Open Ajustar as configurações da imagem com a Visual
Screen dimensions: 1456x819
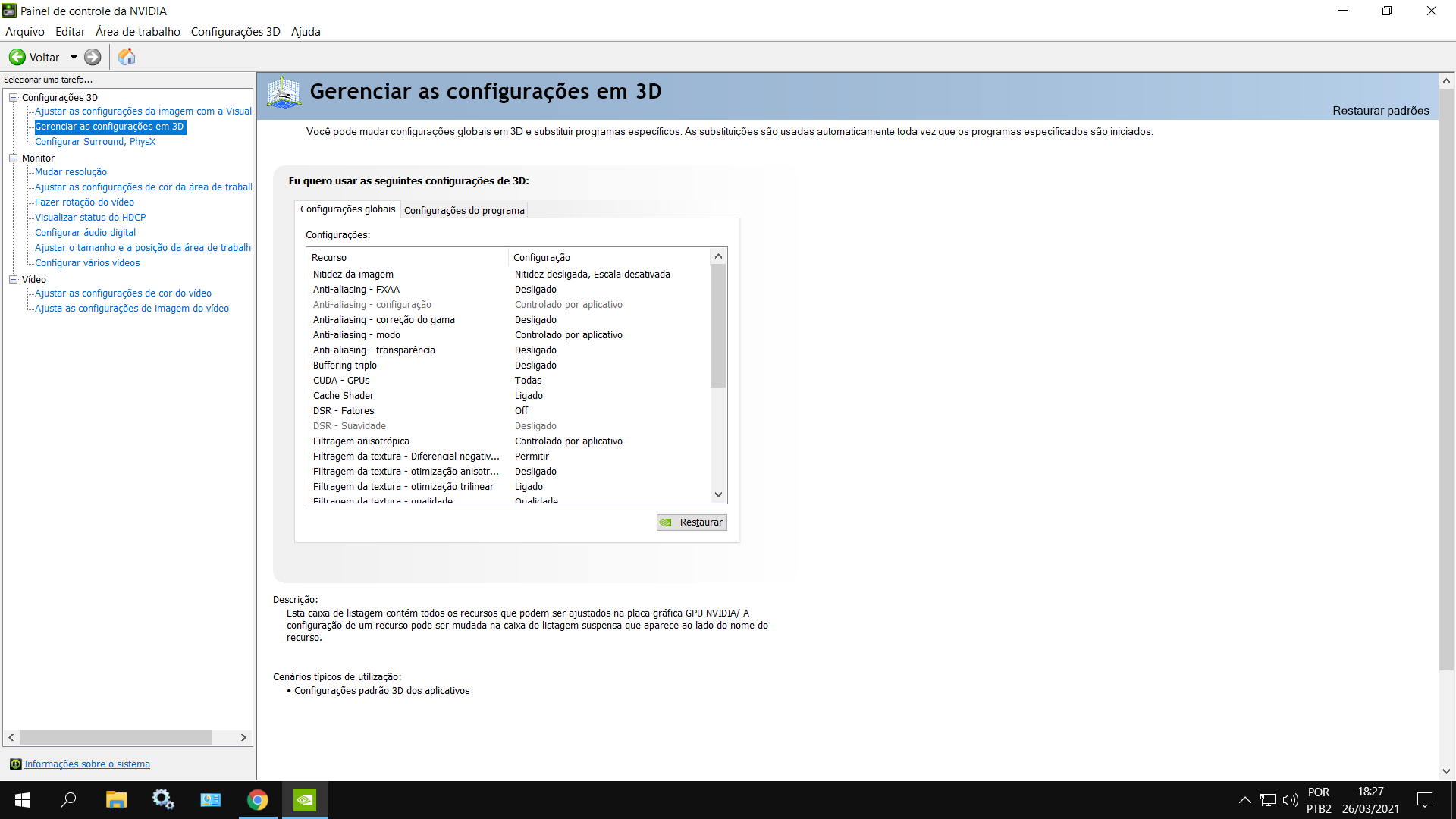click(143, 111)
